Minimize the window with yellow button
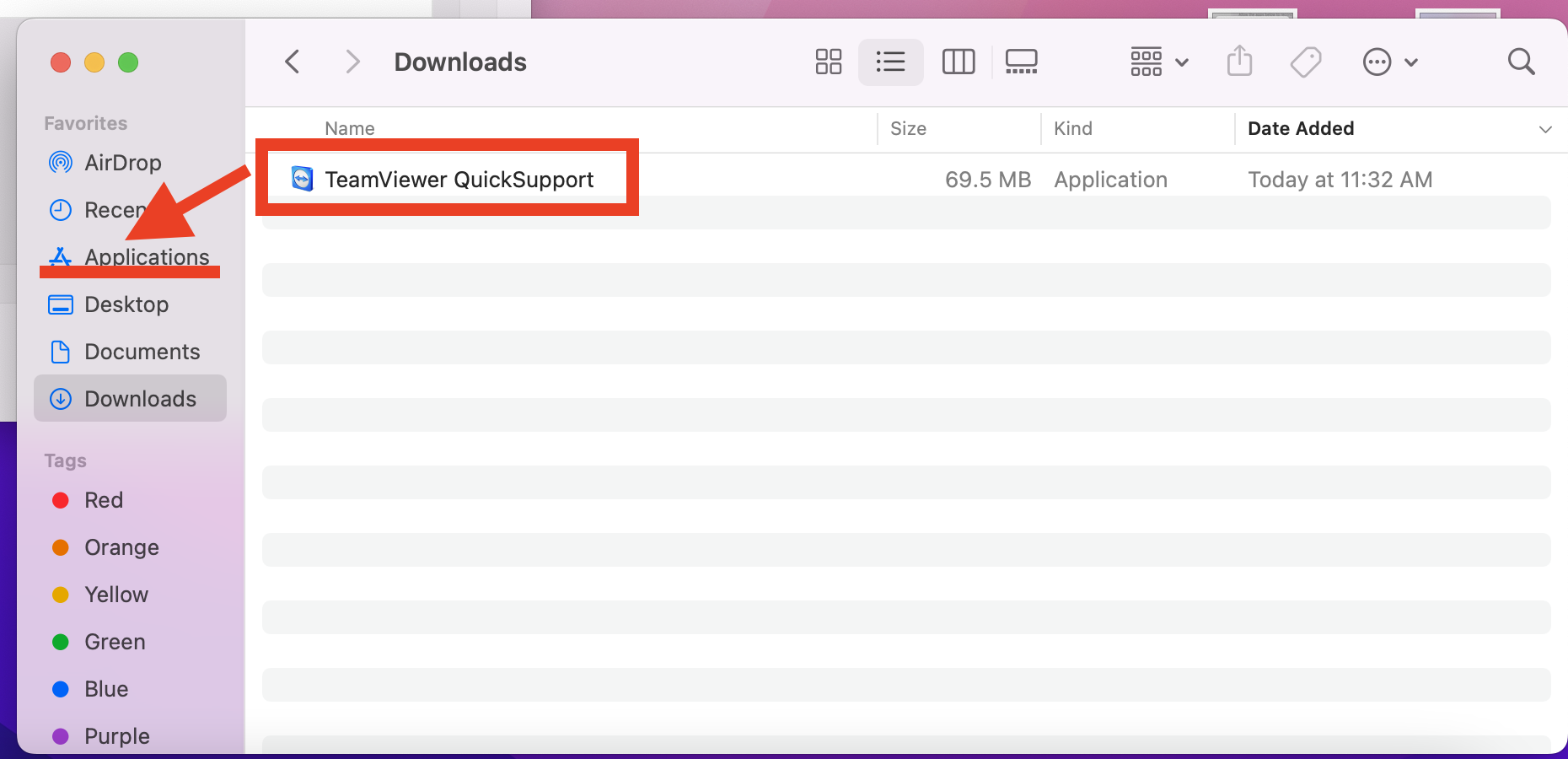Viewport: 1568px width, 759px height. (94, 62)
